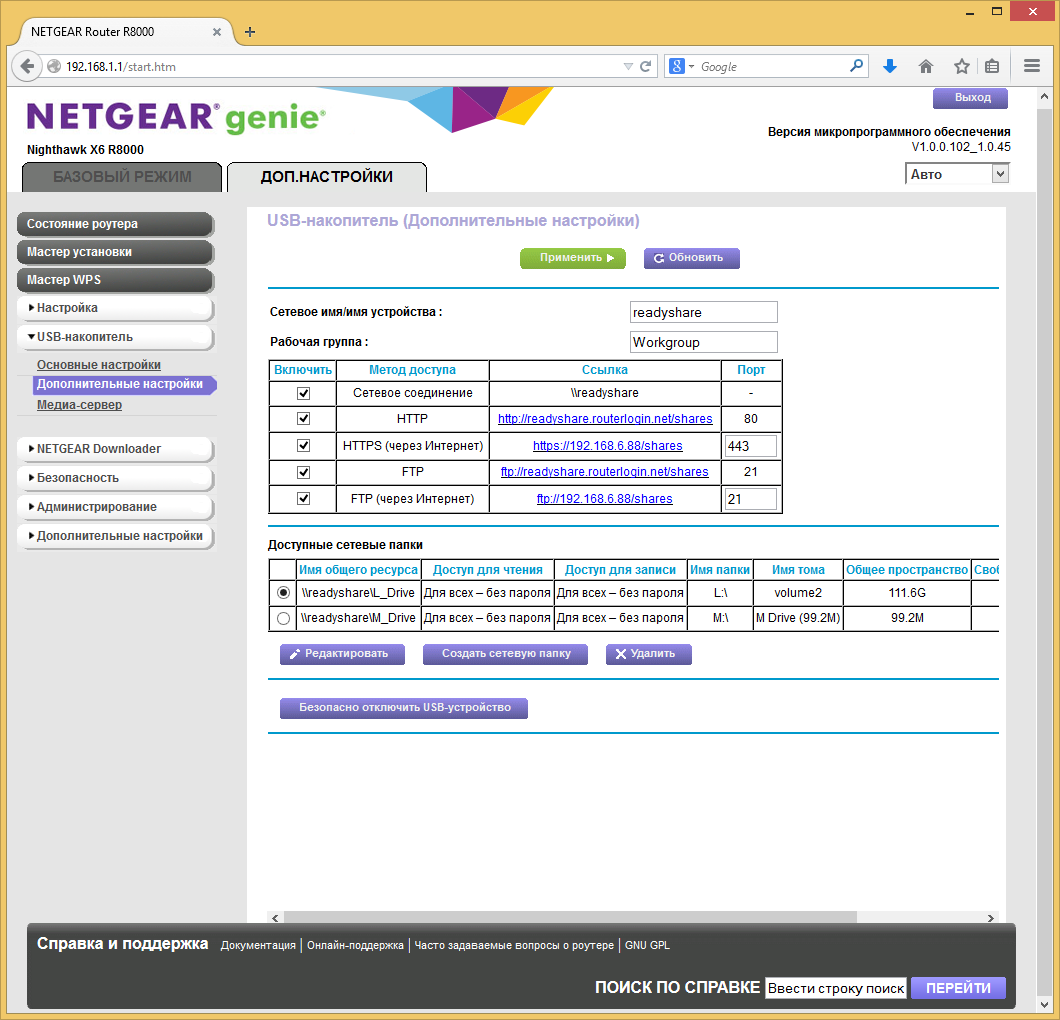The height and width of the screenshot is (1020, 1060).
Task: Click the page vertical scrollbar down arrow
Action: [1044, 1004]
